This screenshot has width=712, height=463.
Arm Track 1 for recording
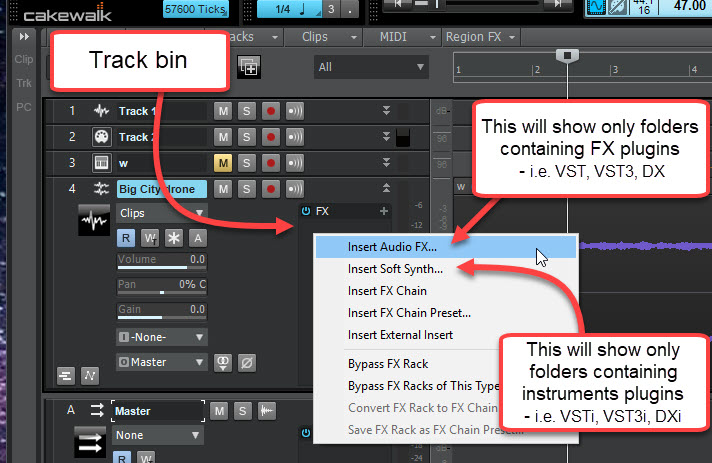click(x=271, y=111)
